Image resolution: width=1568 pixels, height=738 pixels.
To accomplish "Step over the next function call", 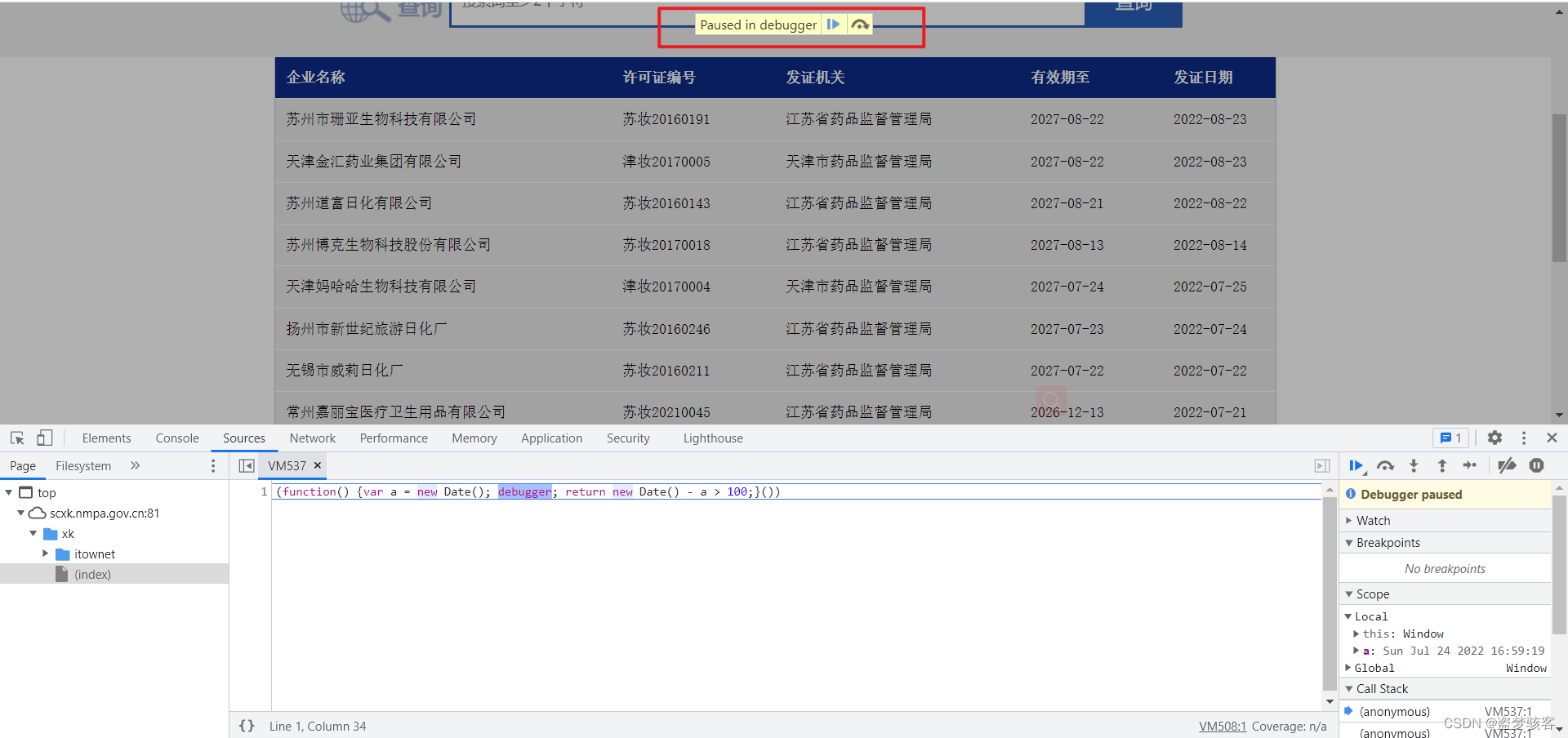I will tap(1385, 466).
